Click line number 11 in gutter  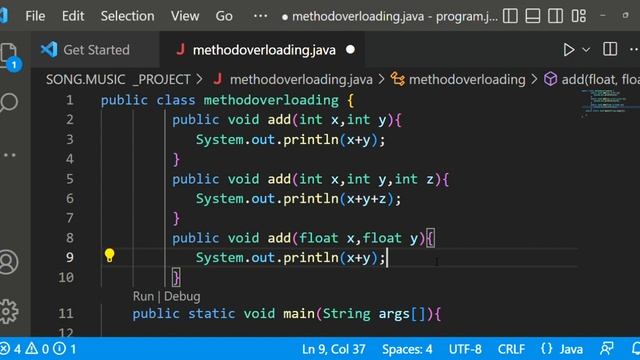66,313
